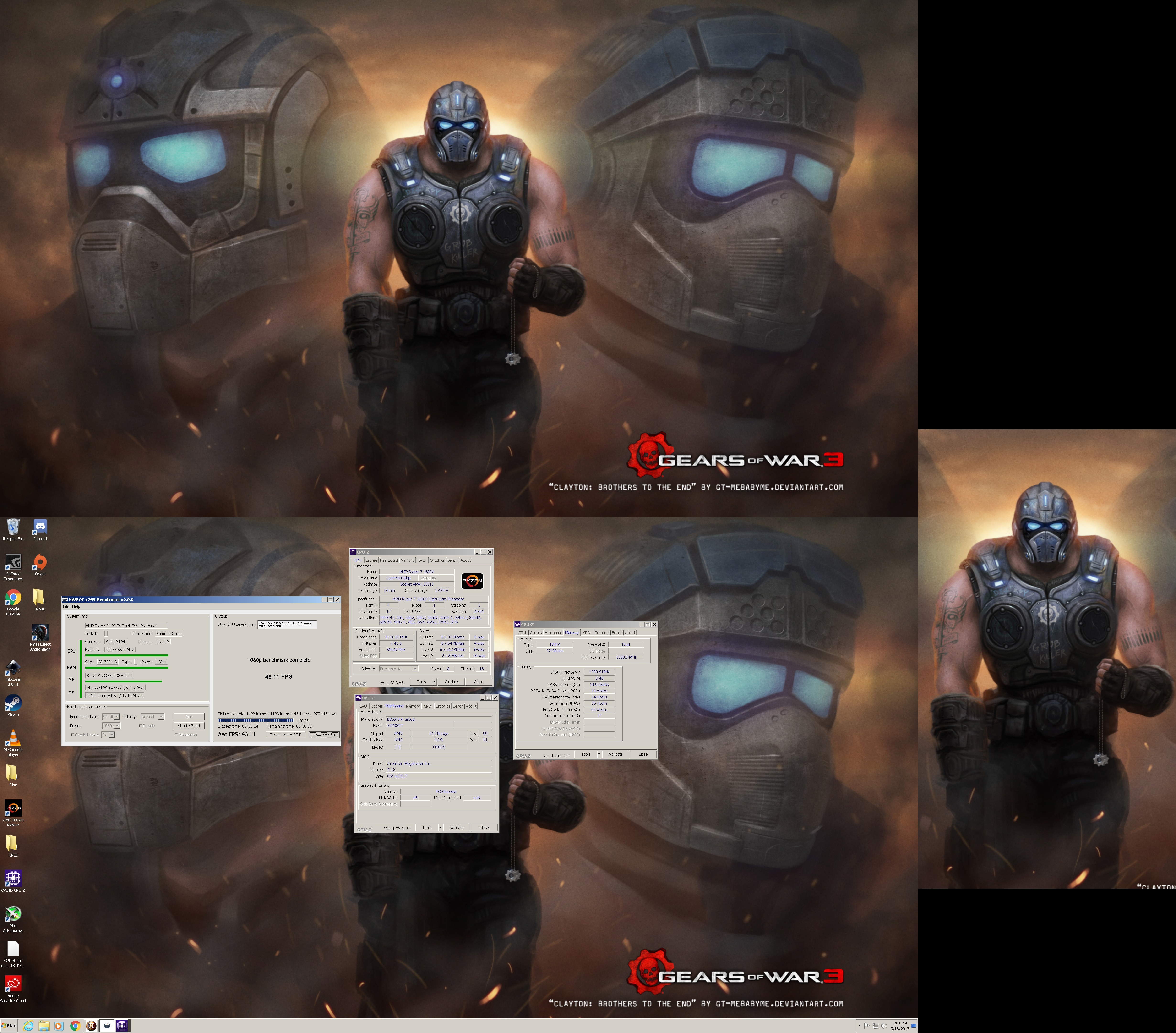1176x1033 pixels.
Task: Click the benchmark progress bar at 100%
Action: [256, 720]
